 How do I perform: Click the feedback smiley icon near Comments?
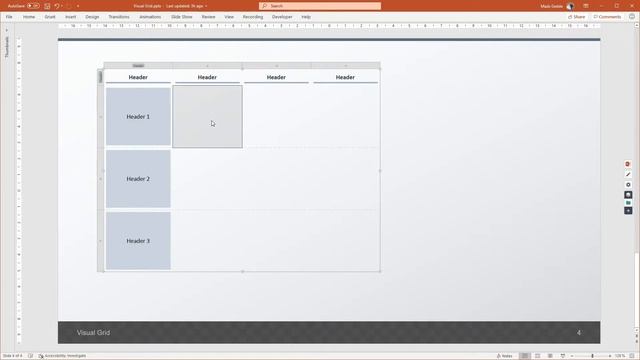point(632,17)
